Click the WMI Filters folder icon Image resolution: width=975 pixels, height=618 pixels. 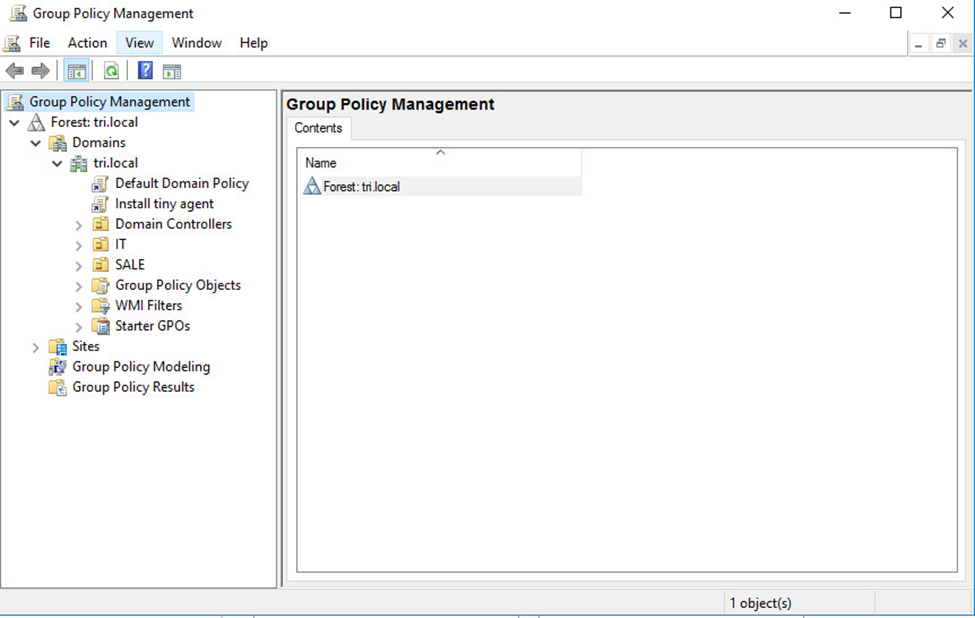(x=101, y=306)
